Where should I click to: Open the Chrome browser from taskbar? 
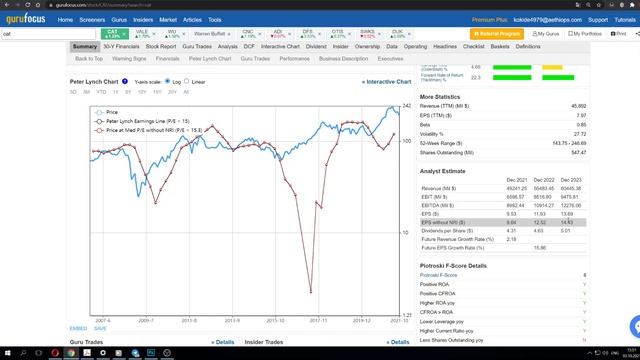(71, 353)
